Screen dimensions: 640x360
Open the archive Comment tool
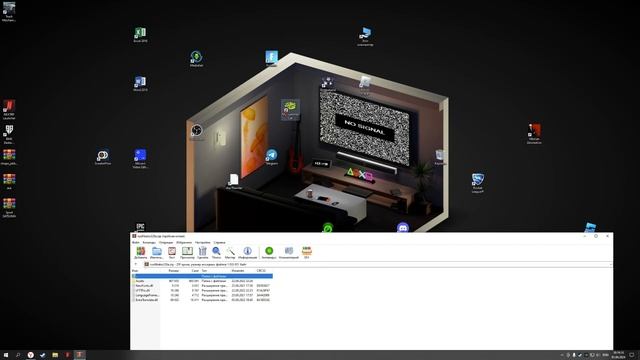[289, 253]
